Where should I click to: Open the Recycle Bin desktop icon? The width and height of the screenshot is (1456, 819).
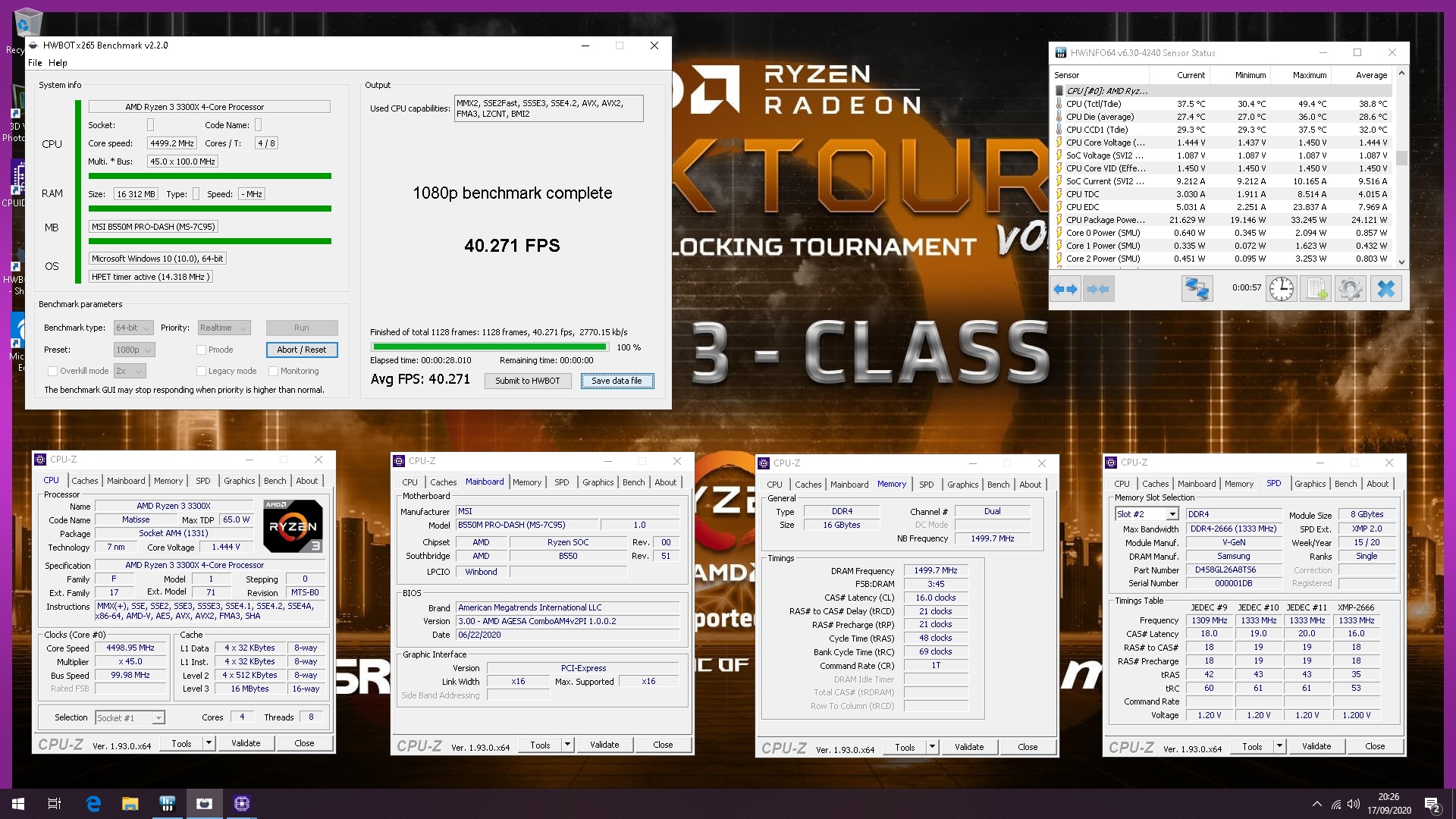27,23
